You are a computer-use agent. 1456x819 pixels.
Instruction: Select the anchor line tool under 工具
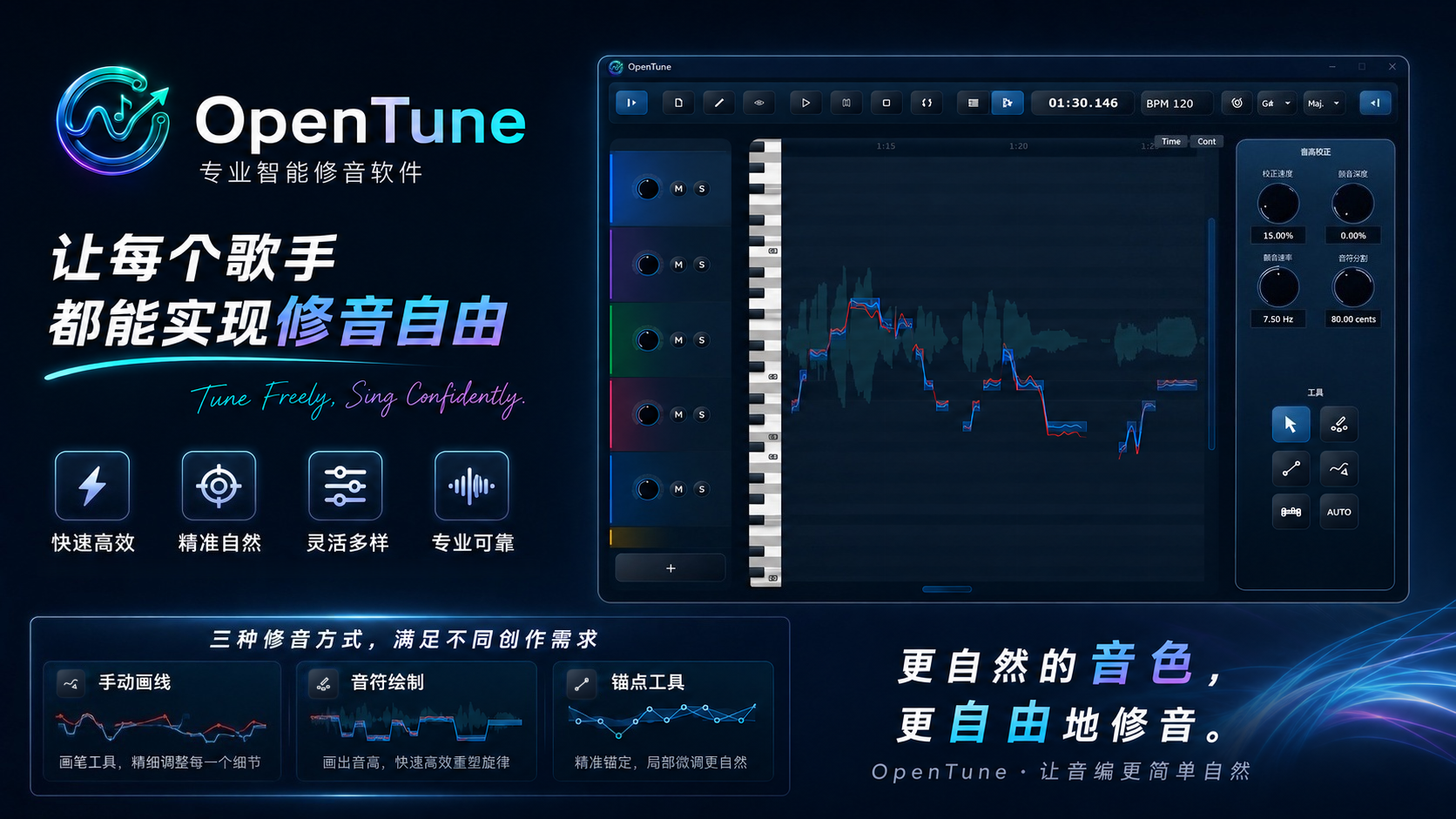click(1291, 469)
